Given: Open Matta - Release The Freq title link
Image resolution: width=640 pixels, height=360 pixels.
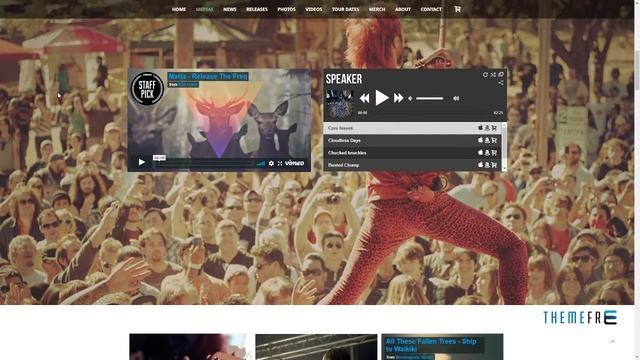Looking at the screenshot, I should pyautogui.click(x=208, y=76).
